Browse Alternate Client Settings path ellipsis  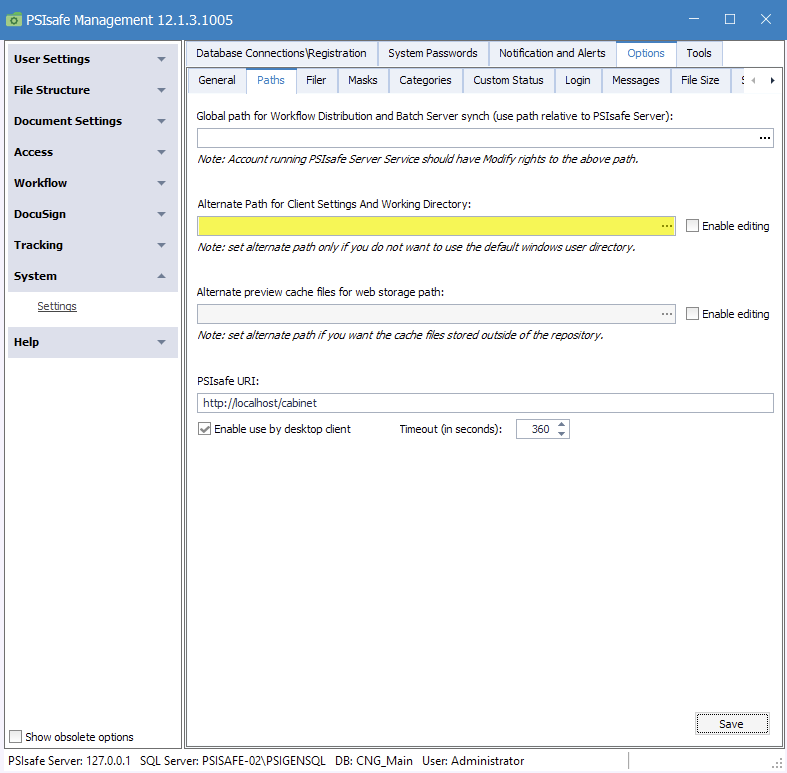click(x=666, y=226)
